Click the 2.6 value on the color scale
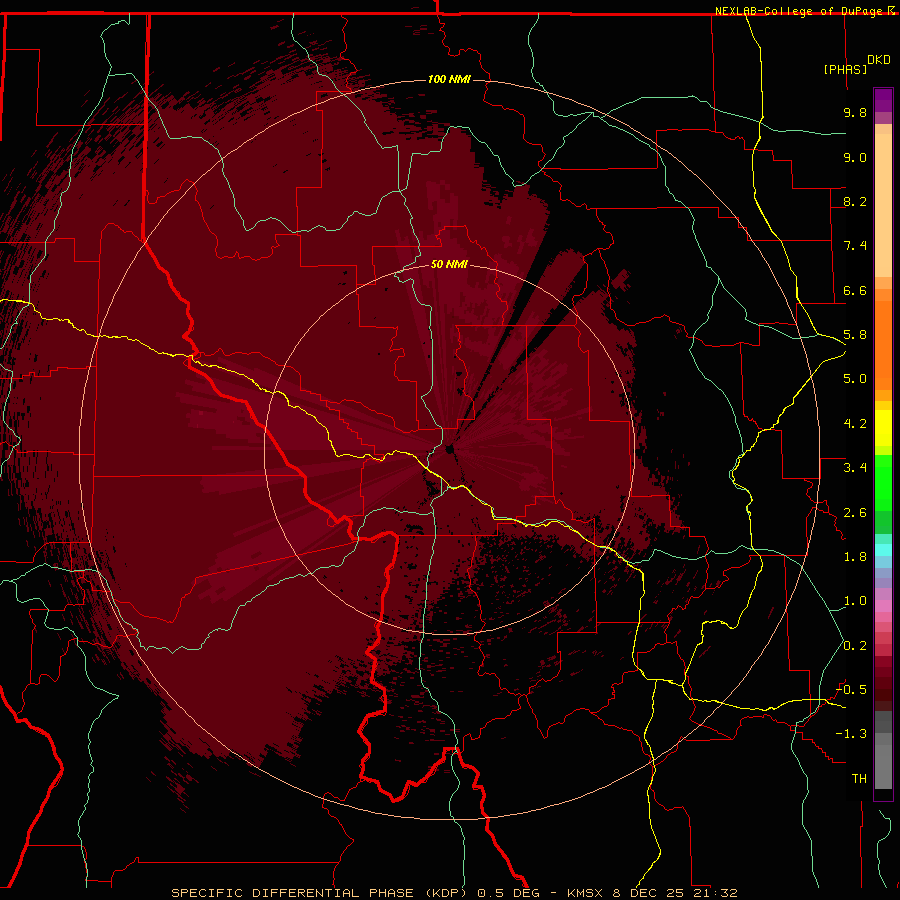Screen dimensions: 900x900 855,513
